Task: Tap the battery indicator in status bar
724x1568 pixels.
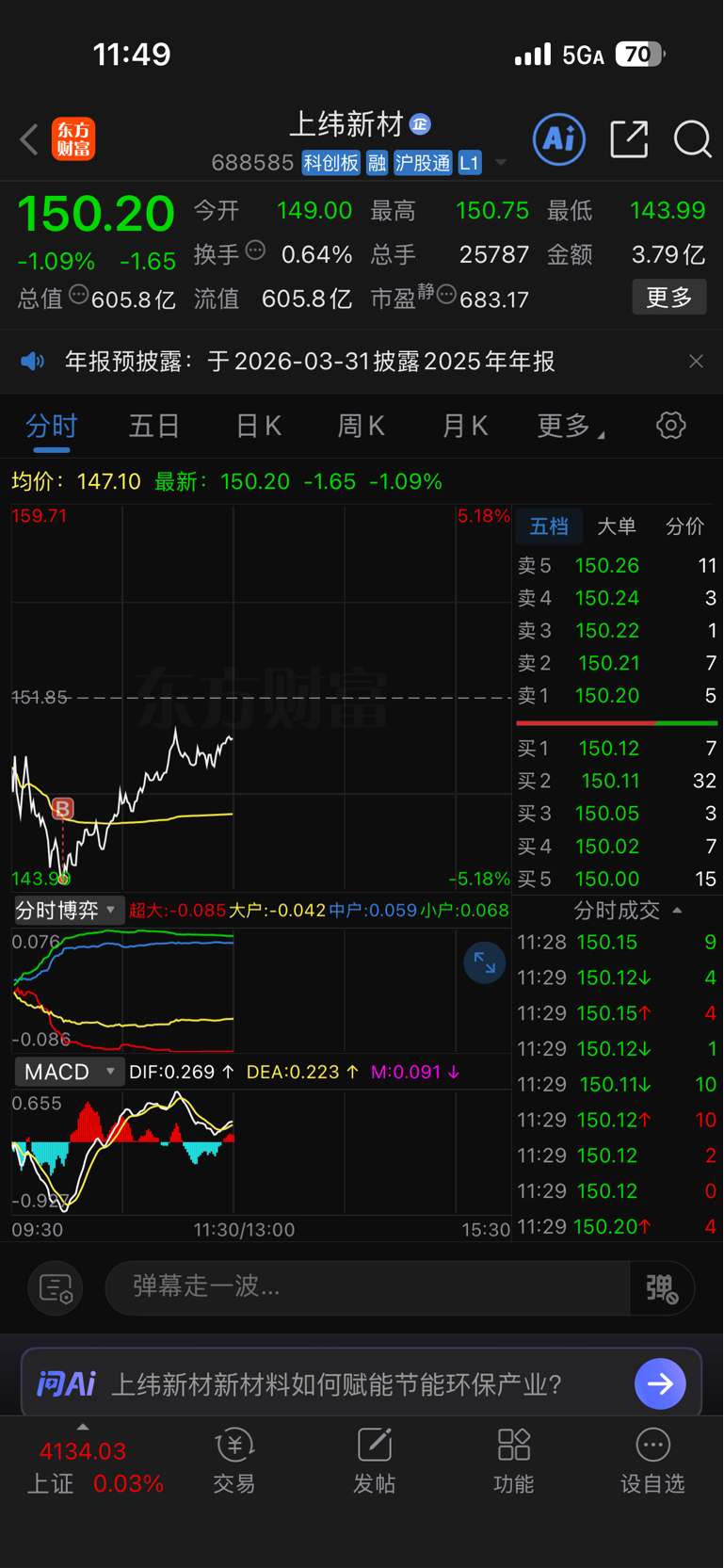Action: [641, 55]
